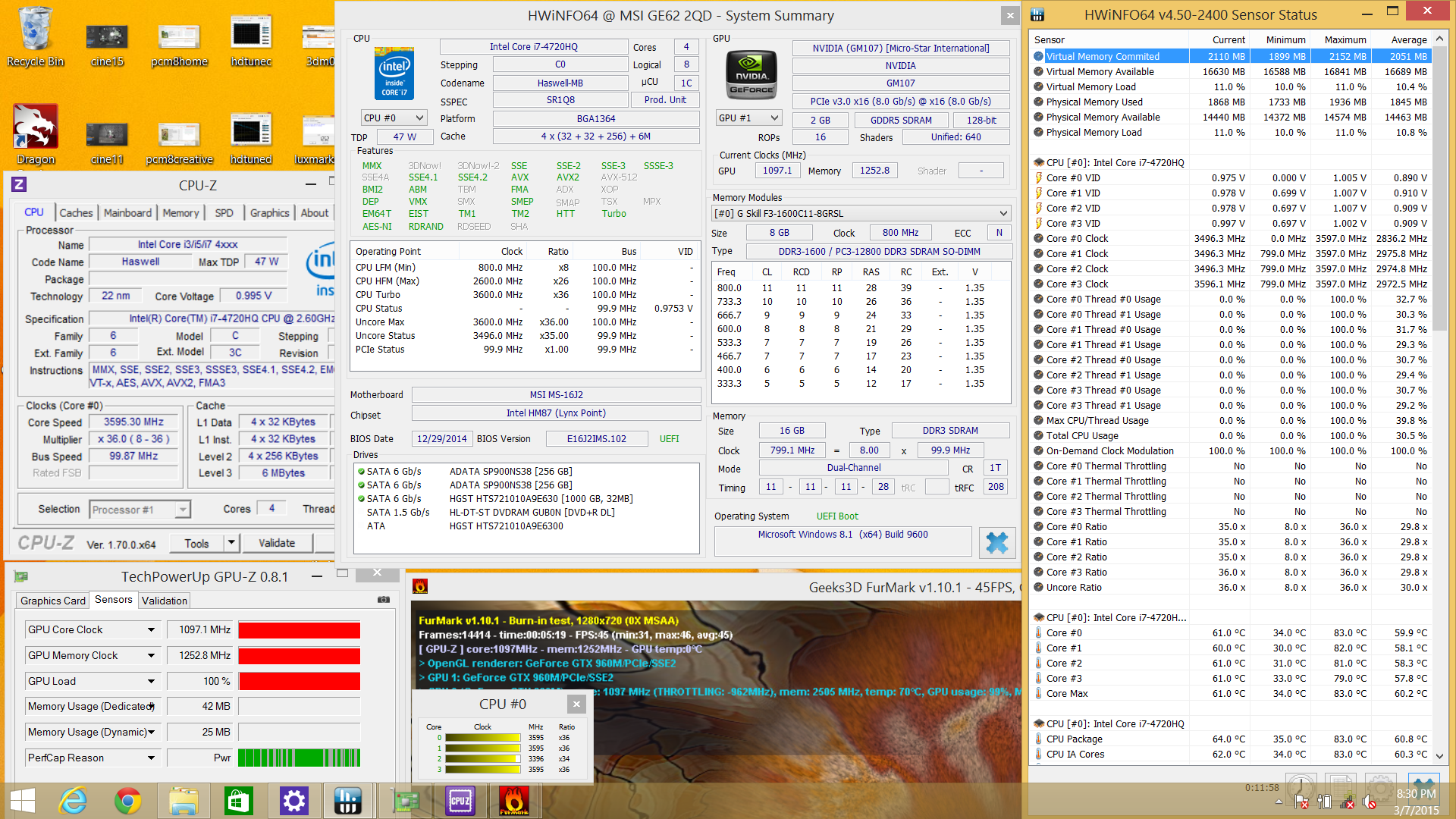Viewport: 1456px width, 819px height.
Task: Click the GPU Load red graph bar
Action: [x=300, y=681]
